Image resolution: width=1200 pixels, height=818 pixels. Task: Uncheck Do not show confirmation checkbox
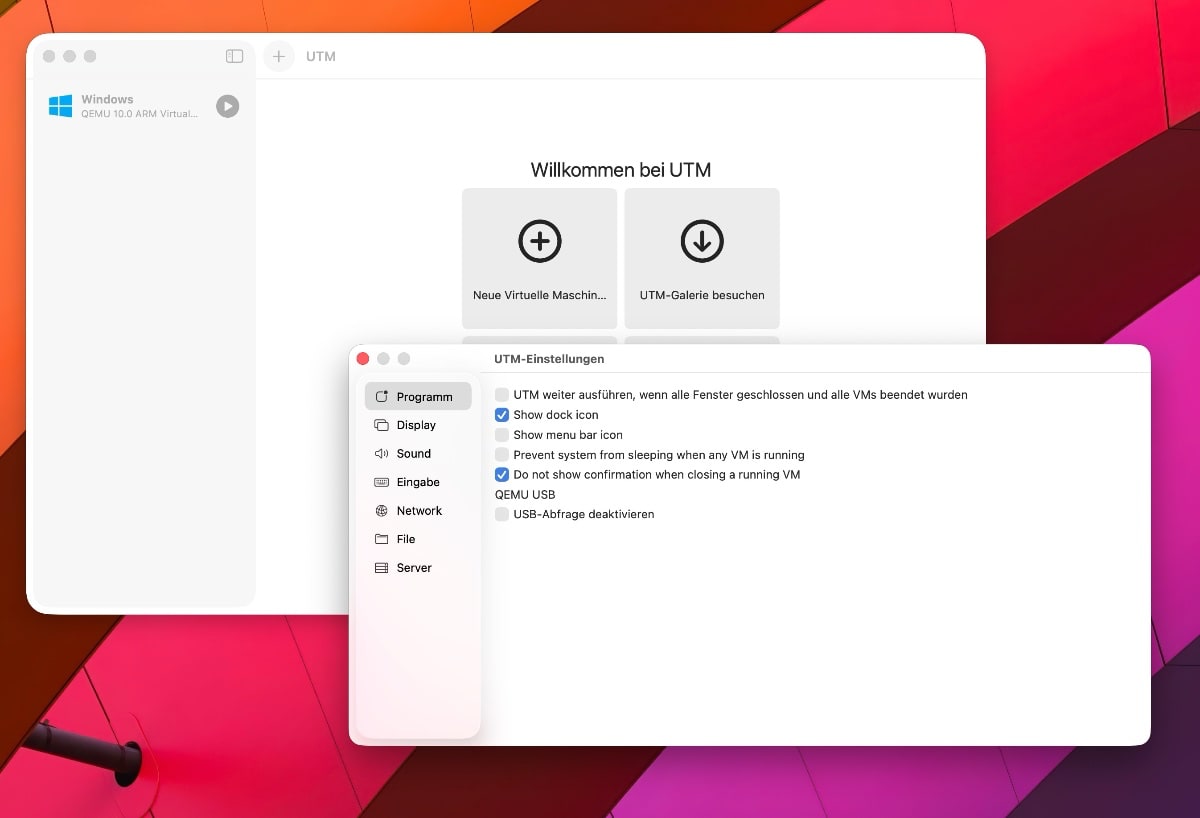(x=502, y=475)
